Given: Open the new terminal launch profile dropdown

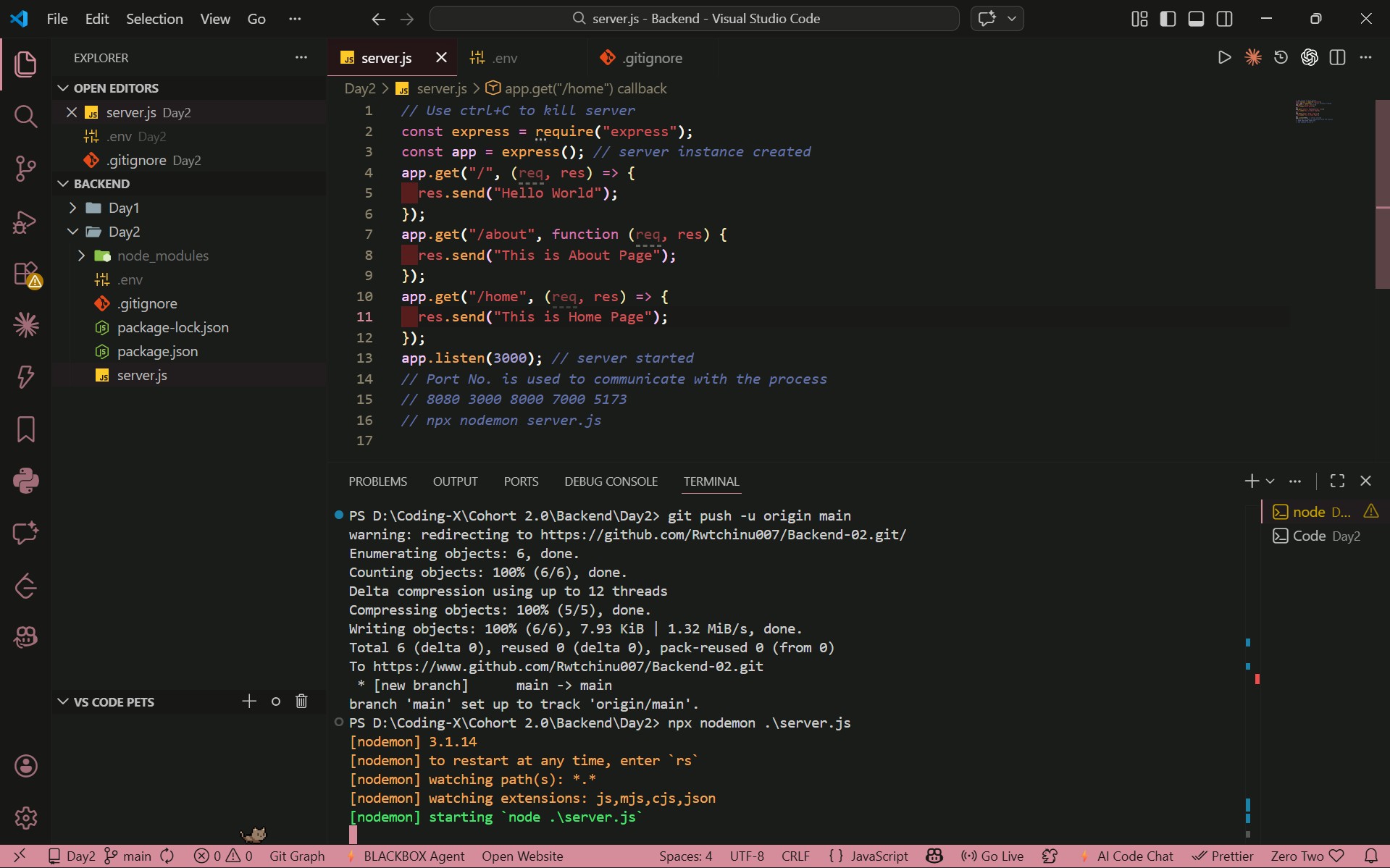Looking at the screenshot, I should (x=1270, y=481).
